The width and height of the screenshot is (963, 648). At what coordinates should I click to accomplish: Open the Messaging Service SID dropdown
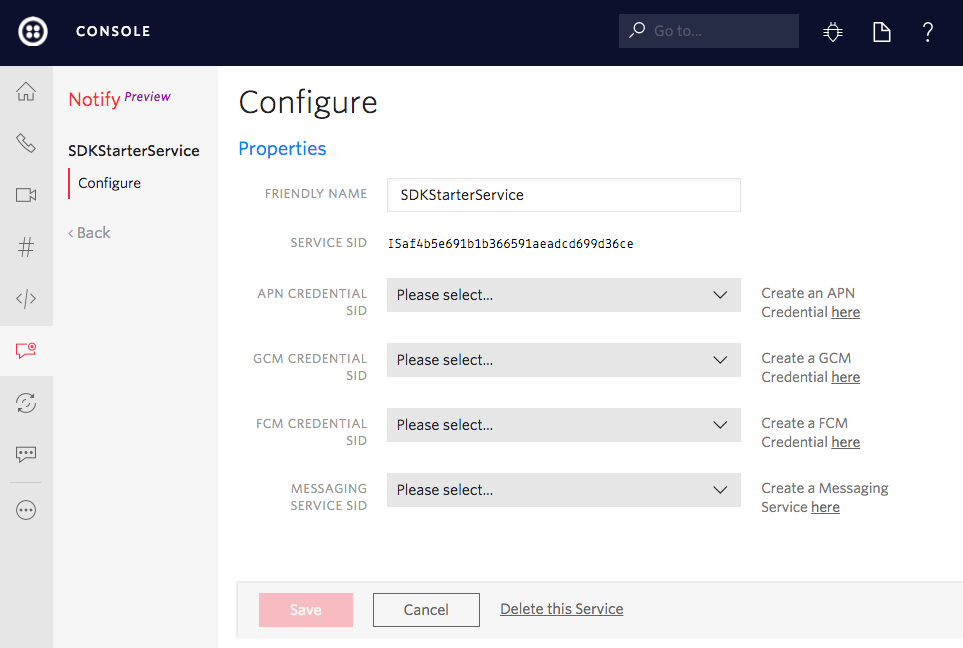click(563, 490)
